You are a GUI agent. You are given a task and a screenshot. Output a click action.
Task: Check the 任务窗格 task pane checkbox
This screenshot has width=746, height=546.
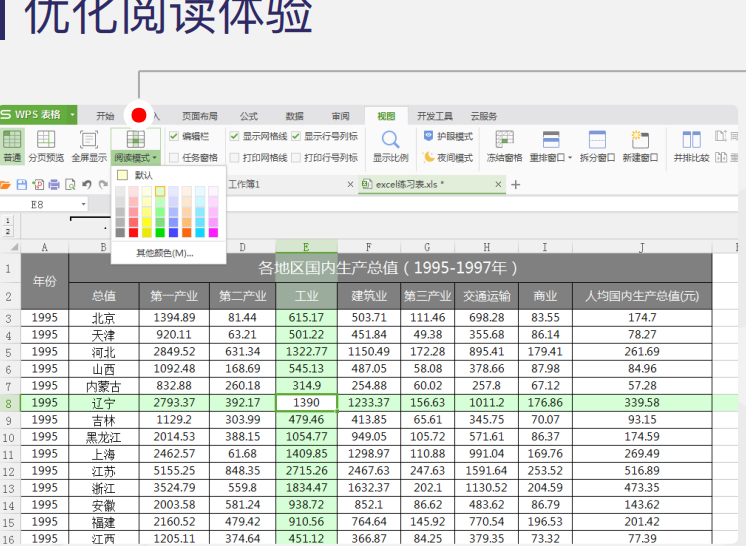pyautogui.click(x=174, y=157)
